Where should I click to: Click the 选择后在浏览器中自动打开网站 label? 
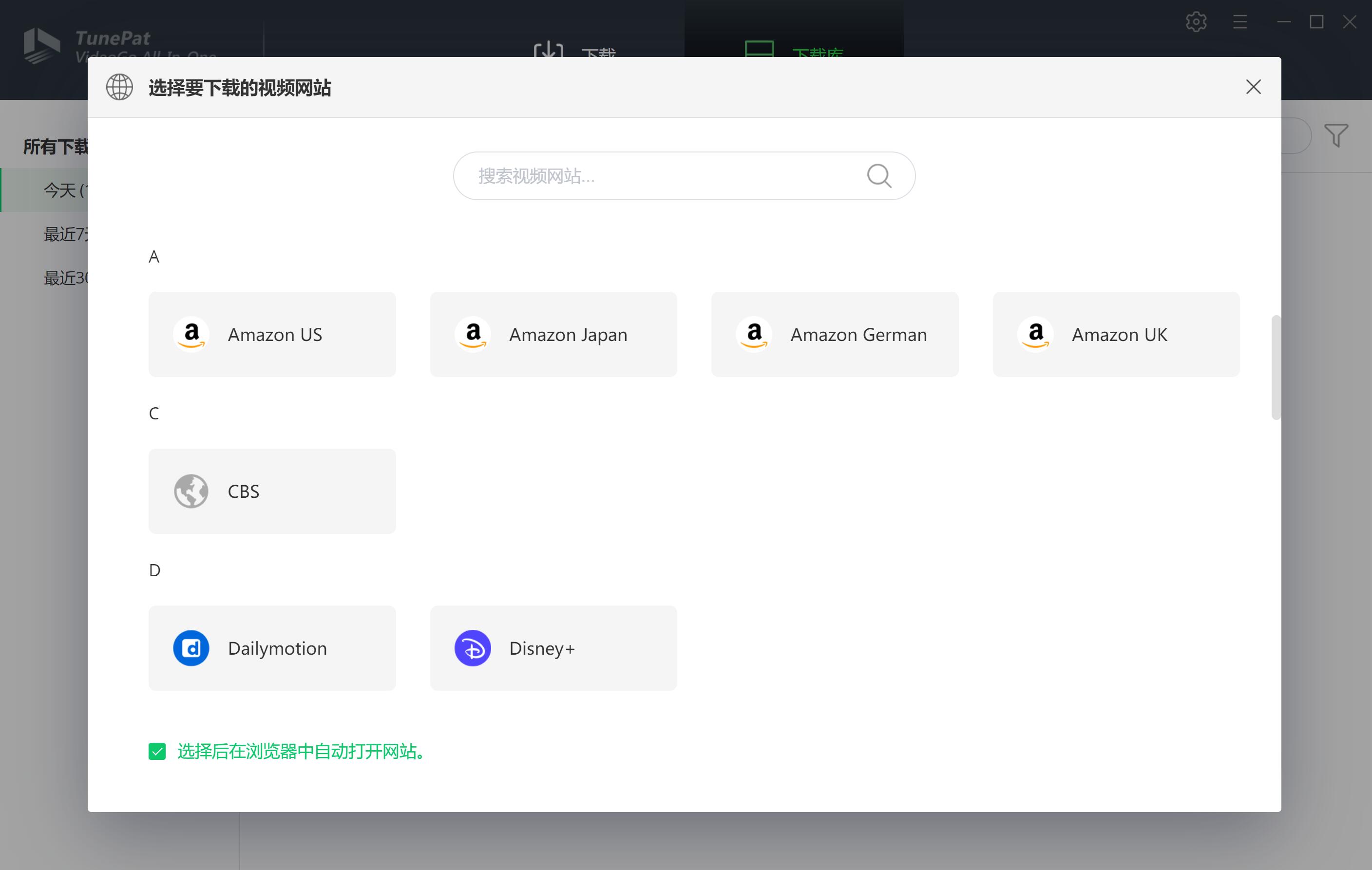pos(302,752)
